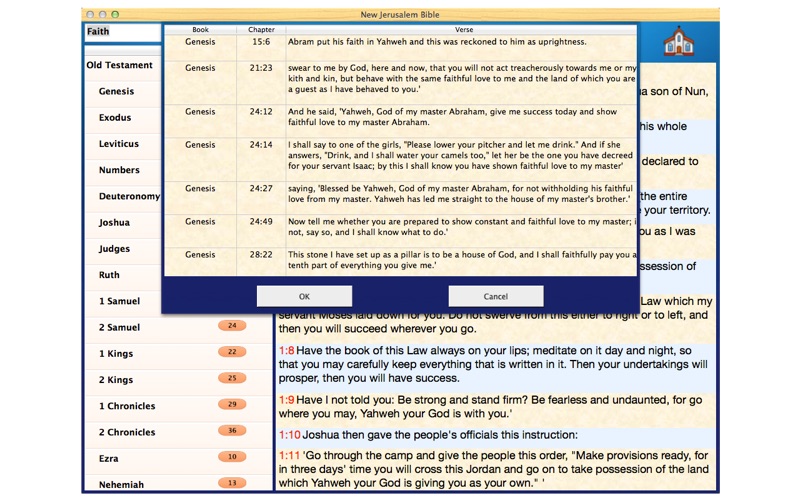The height and width of the screenshot is (500, 800).
Task: Select Old Testament in the sidebar
Action: [x=119, y=65]
